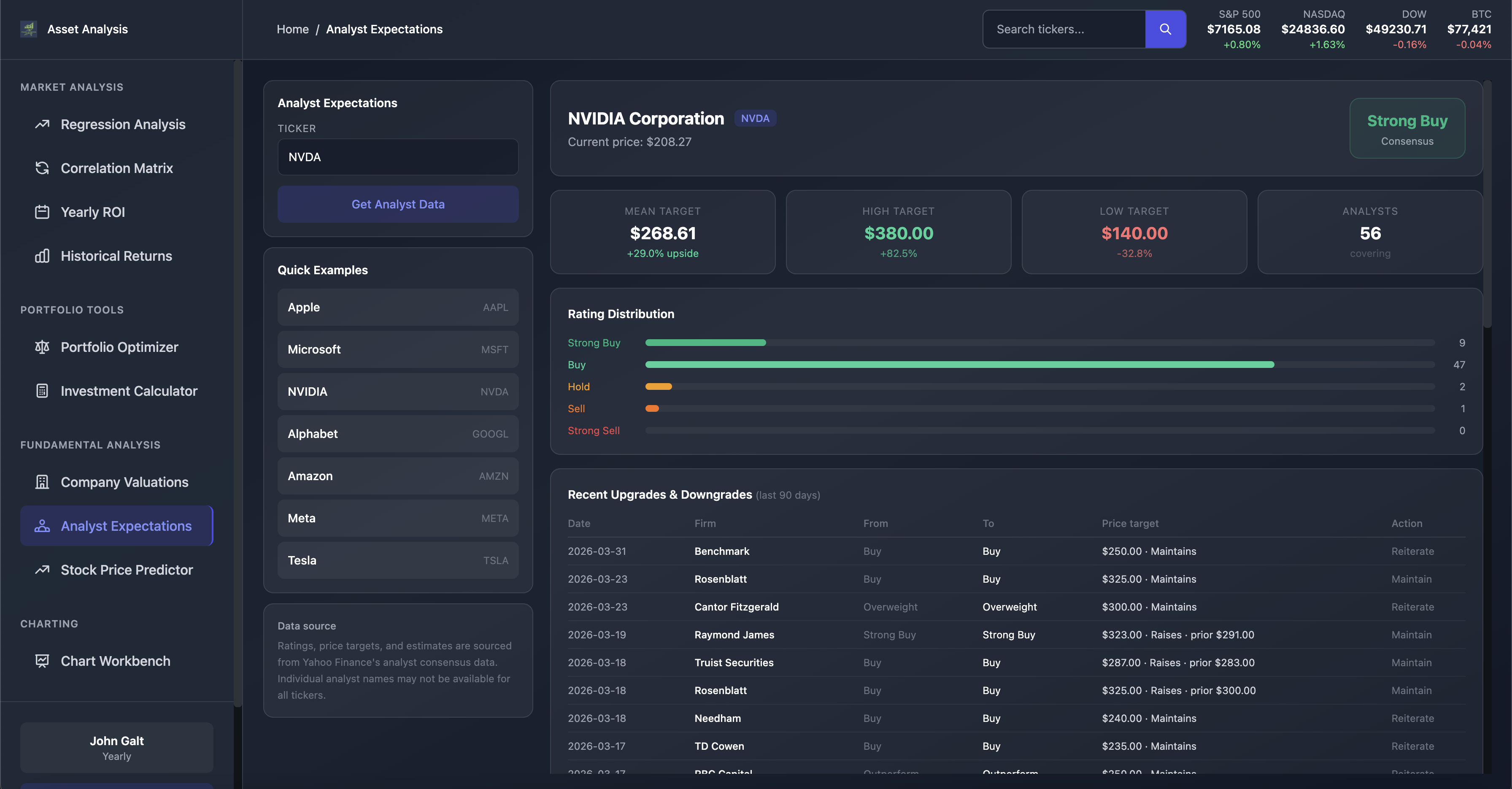Click the NASDAQ index quote

tap(1313, 30)
